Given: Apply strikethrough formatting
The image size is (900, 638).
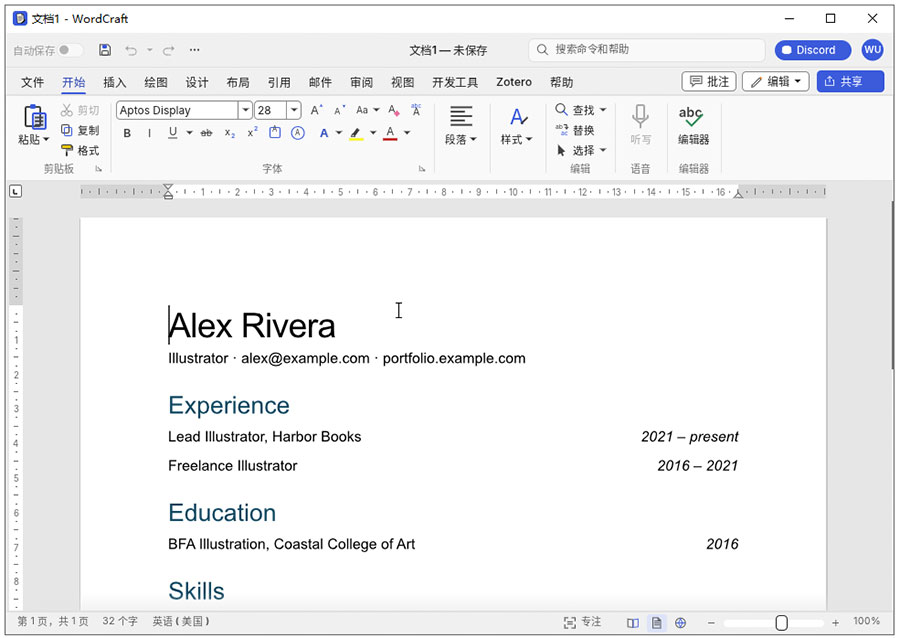Looking at the screenshot, I should pos(206,133).
